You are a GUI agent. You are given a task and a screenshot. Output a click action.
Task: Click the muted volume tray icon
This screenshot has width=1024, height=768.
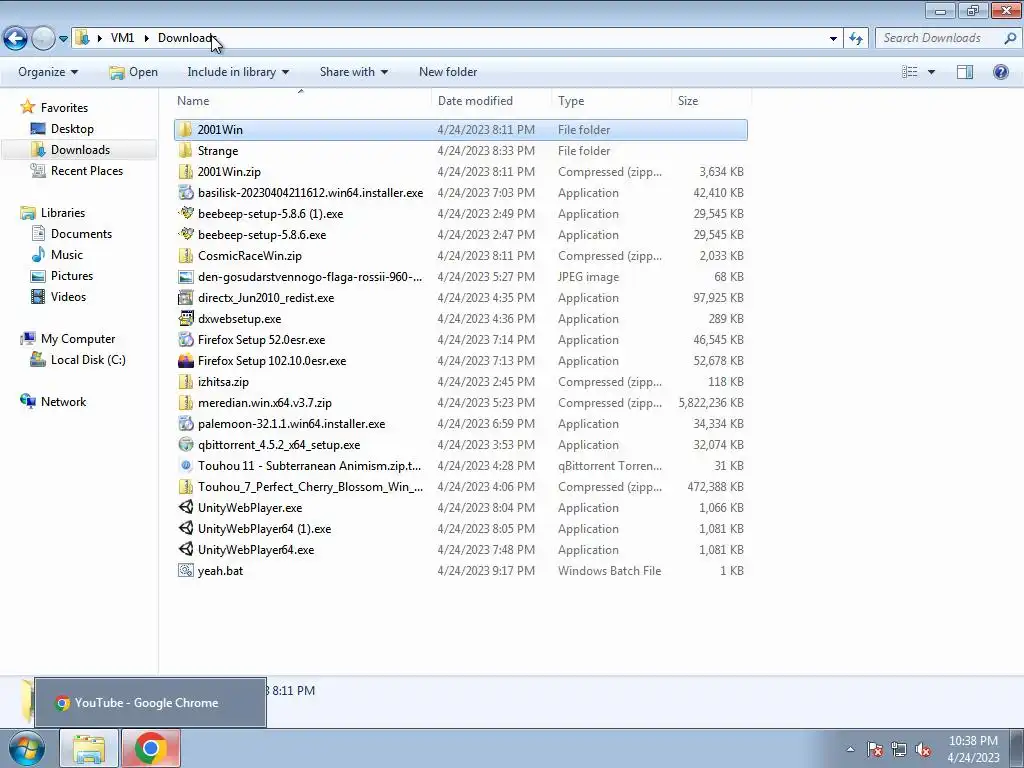[x=923, y=749]
